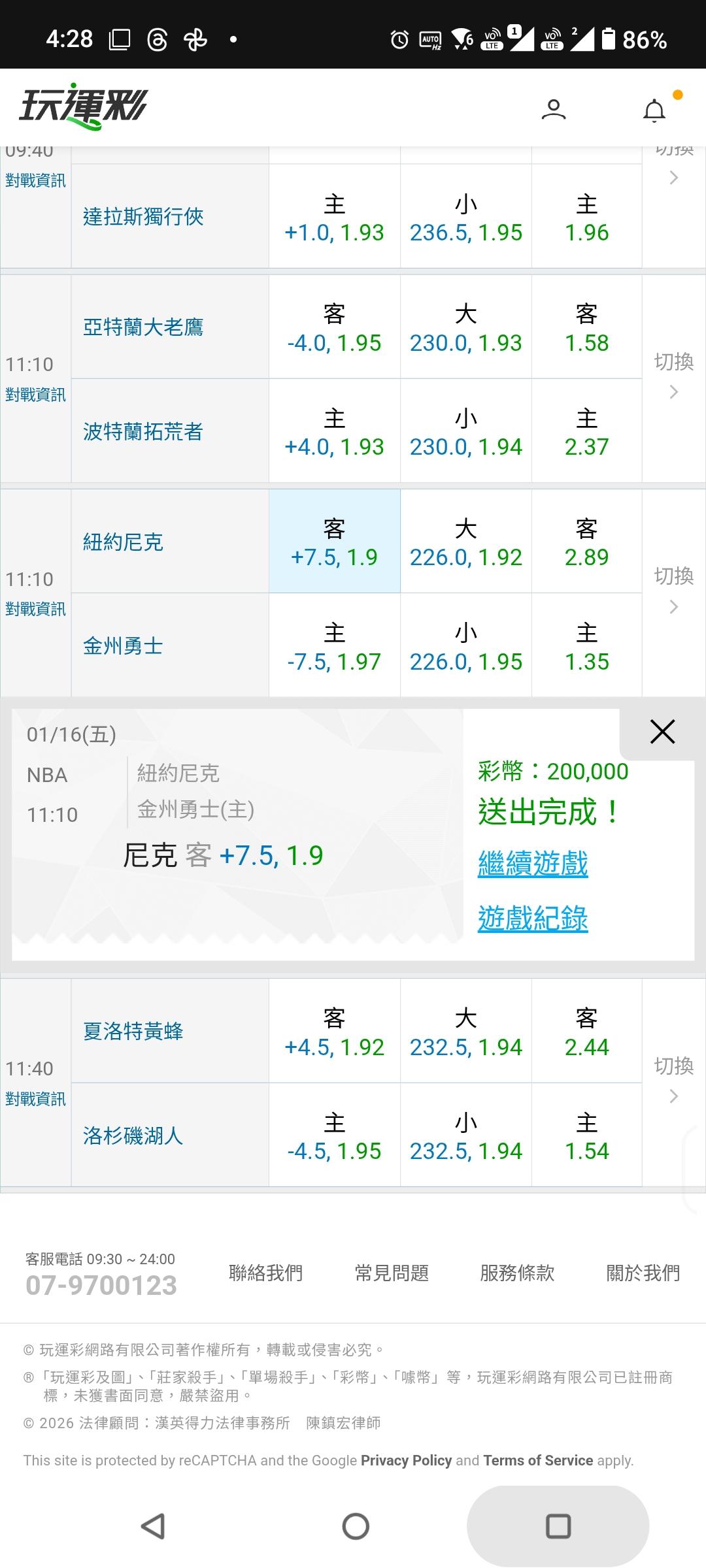Select Warriors 主 -7.5 spread odds
This screenshot has height=1568, width=706.
pyautogui.click(x=334, y=646)
